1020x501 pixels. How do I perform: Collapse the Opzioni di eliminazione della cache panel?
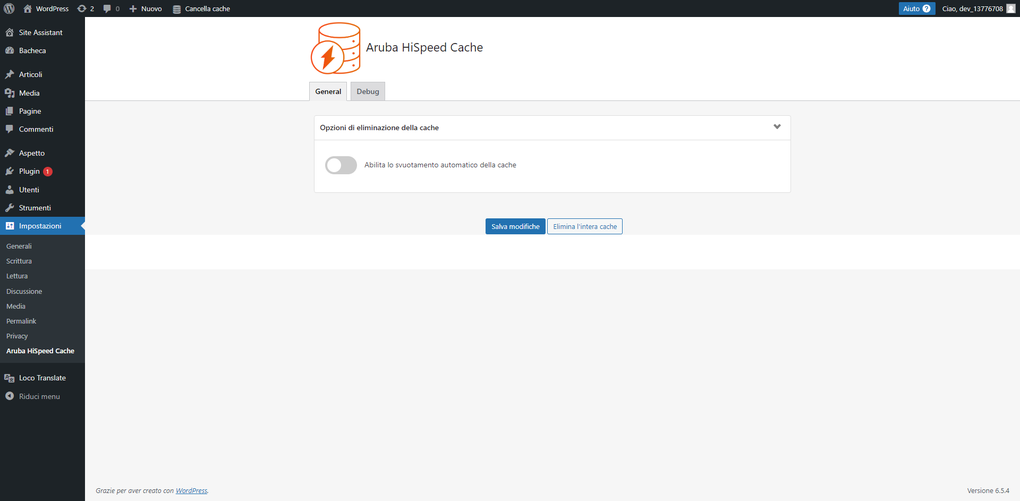[x=777, y=127]
